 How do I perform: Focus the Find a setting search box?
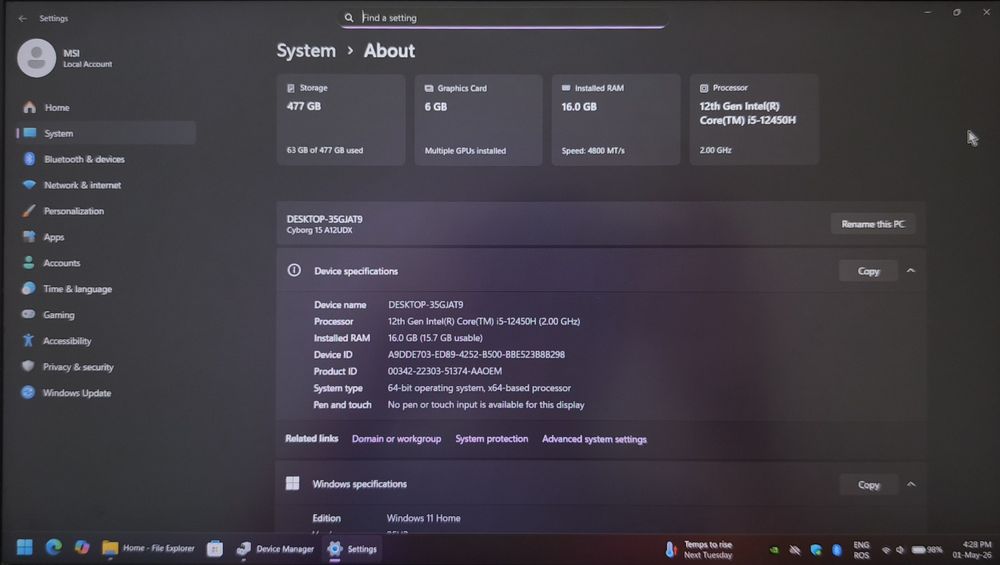[503, 18]
